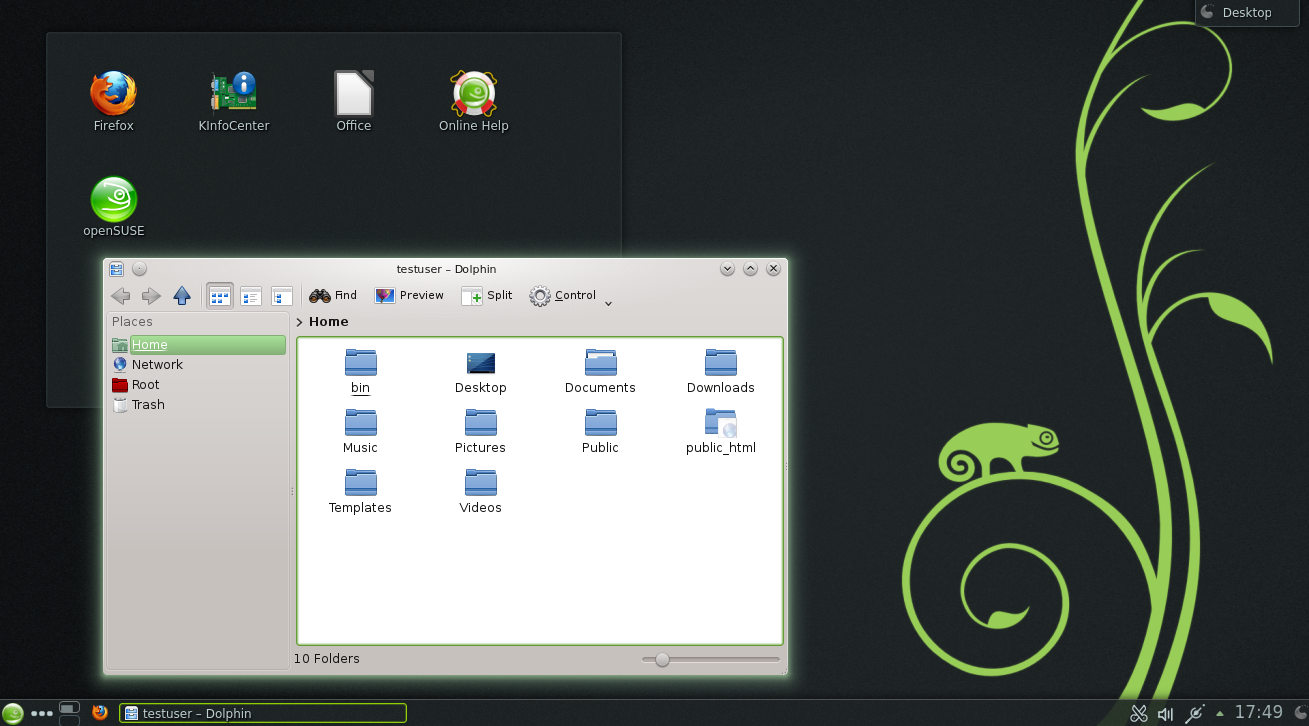Viewport: 1309px width, 726px height.
Task: Expand the toolbar overflow chevron after Control
Action: (x=608, y=302)
